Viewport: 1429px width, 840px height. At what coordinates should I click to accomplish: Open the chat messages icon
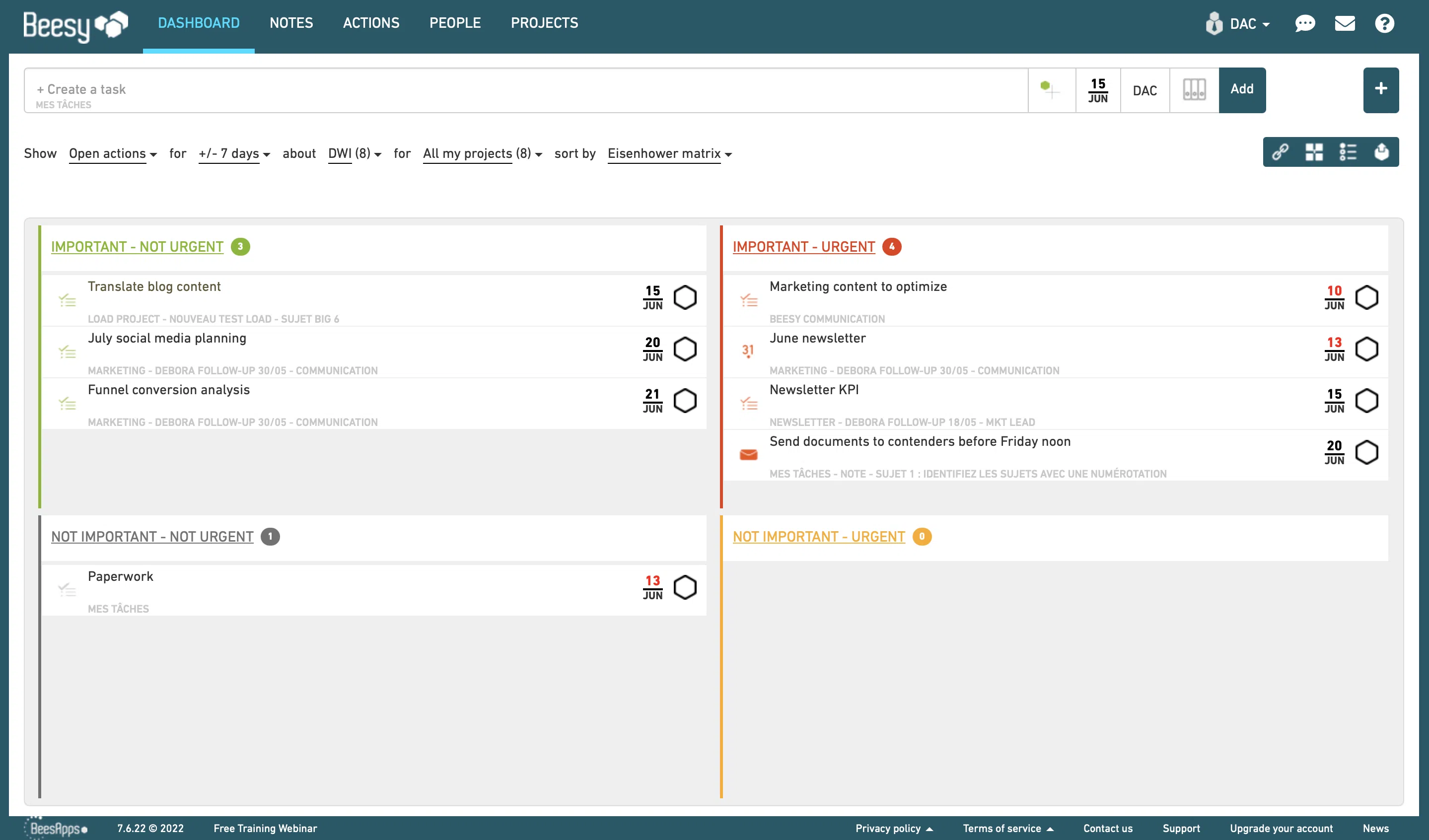[1305, 23]
